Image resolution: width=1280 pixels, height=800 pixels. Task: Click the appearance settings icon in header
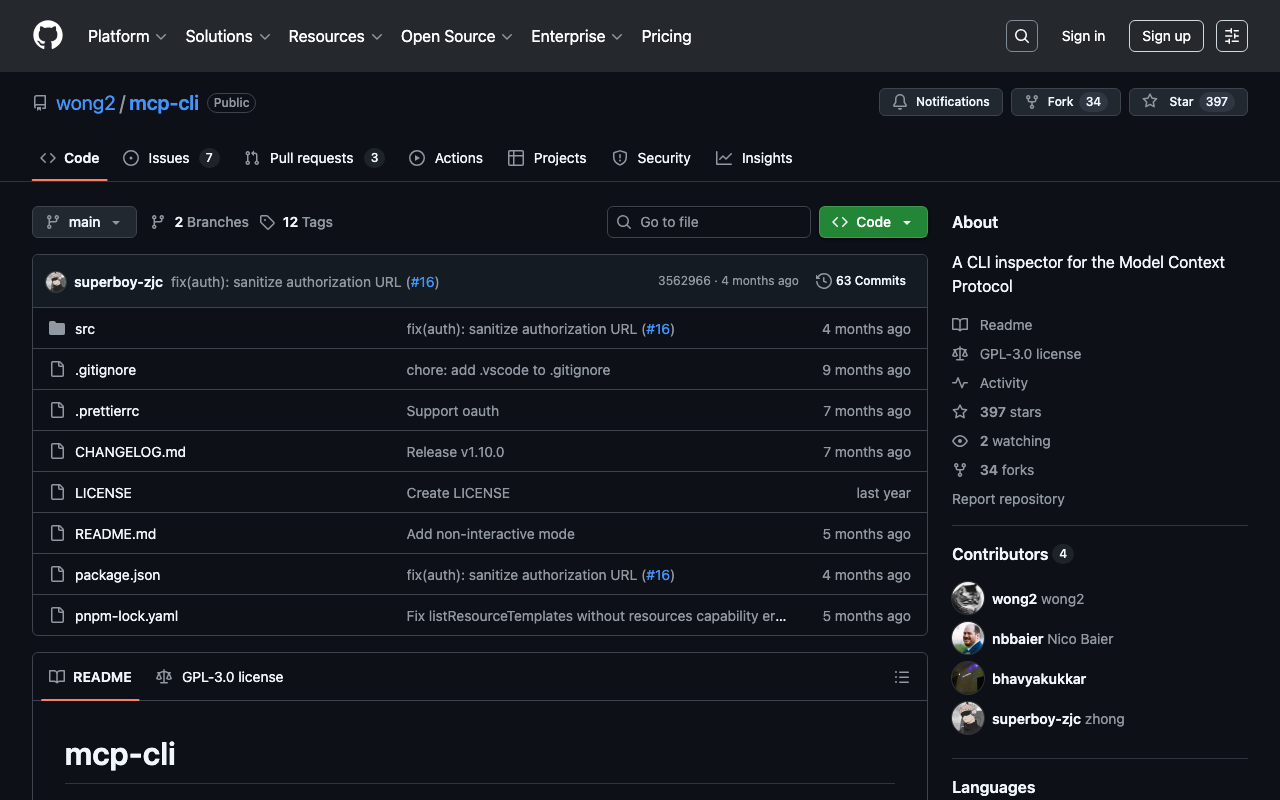1231,36
